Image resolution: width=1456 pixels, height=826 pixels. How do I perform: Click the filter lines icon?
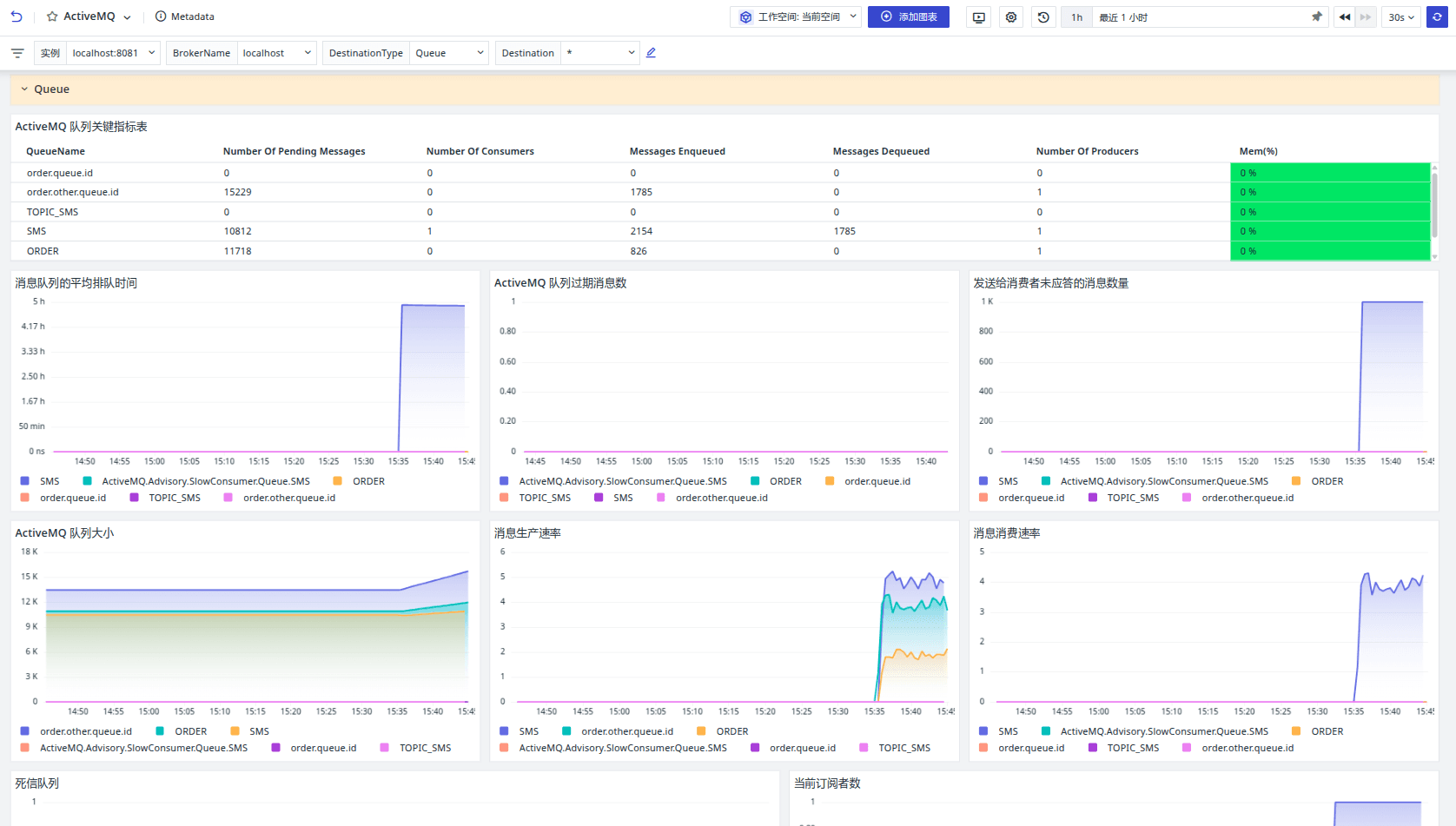[x=17, y=53]
